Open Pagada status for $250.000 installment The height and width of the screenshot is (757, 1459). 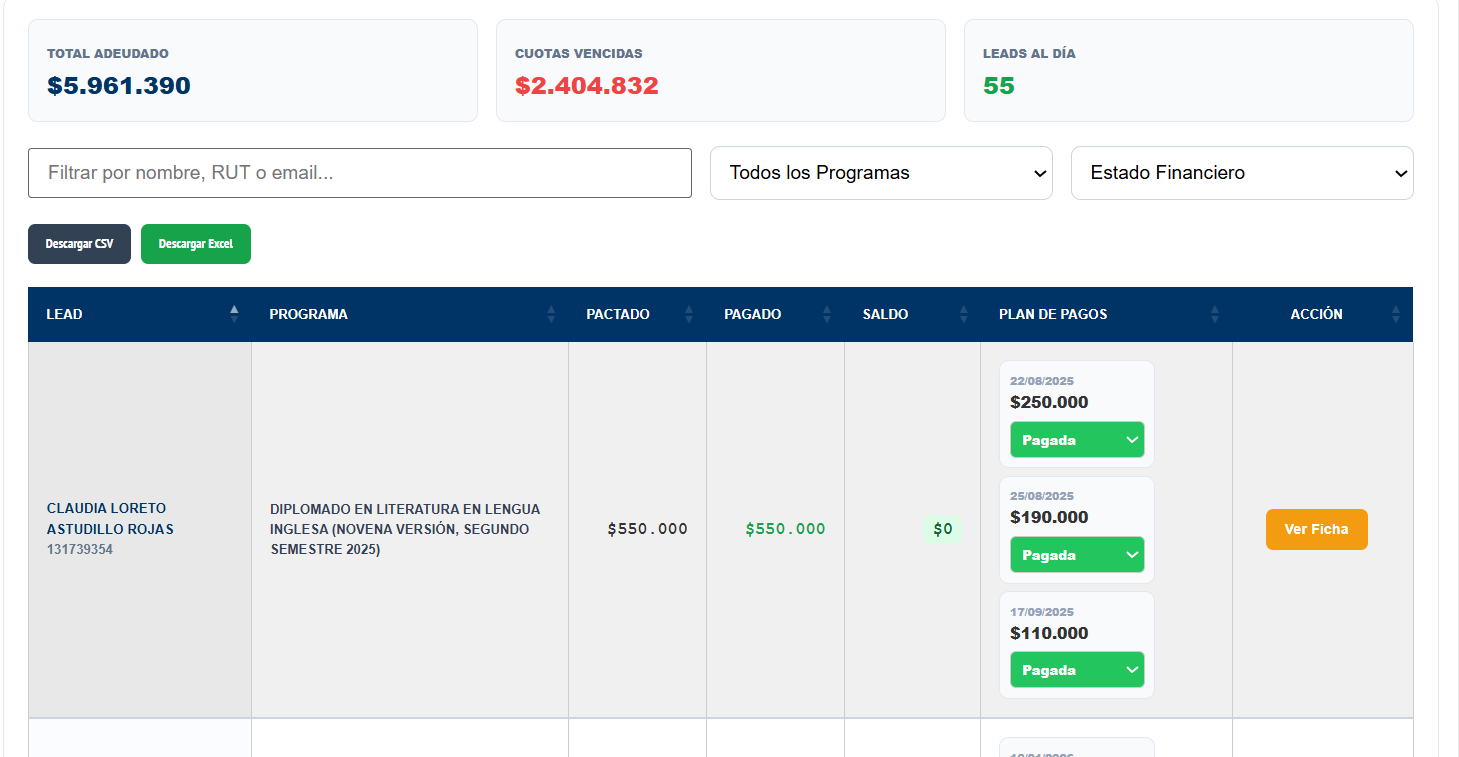1077,440
